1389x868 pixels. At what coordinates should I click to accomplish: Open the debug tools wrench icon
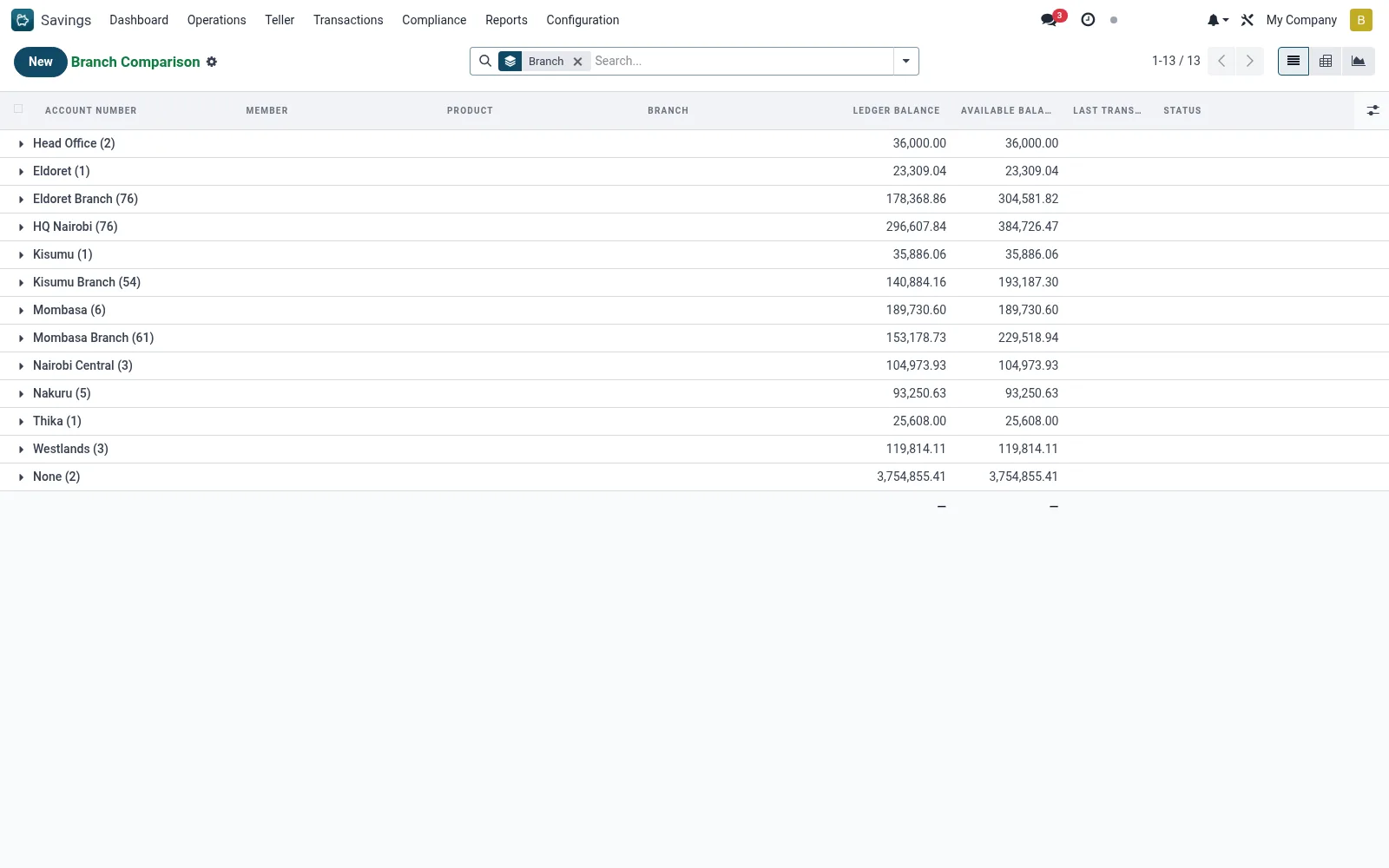point(1247,20)
